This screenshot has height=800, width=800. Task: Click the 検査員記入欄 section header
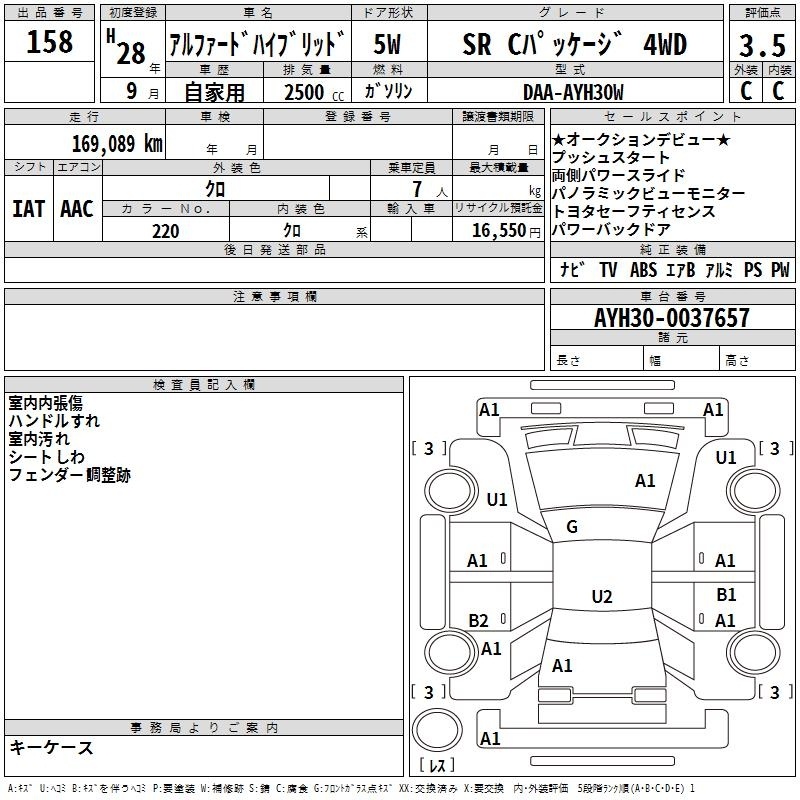tap(204, 384)
